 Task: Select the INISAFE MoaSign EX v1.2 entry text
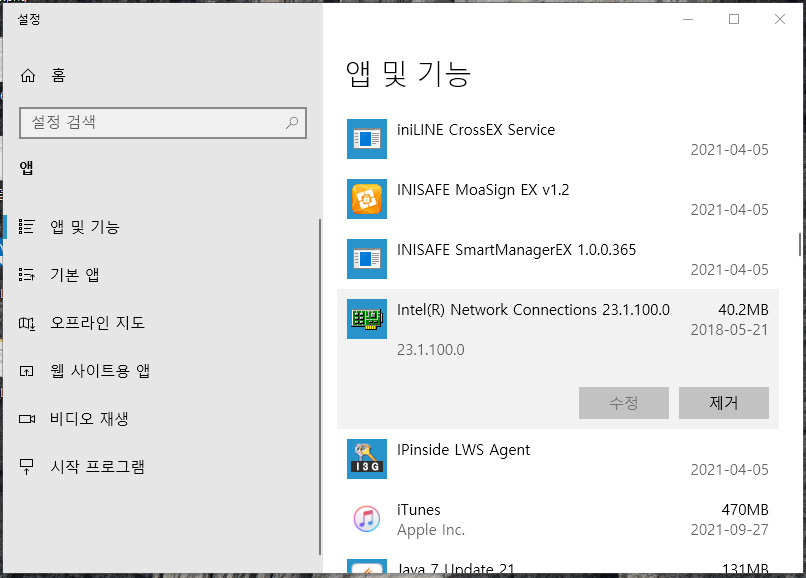click(x=483, y=190)
